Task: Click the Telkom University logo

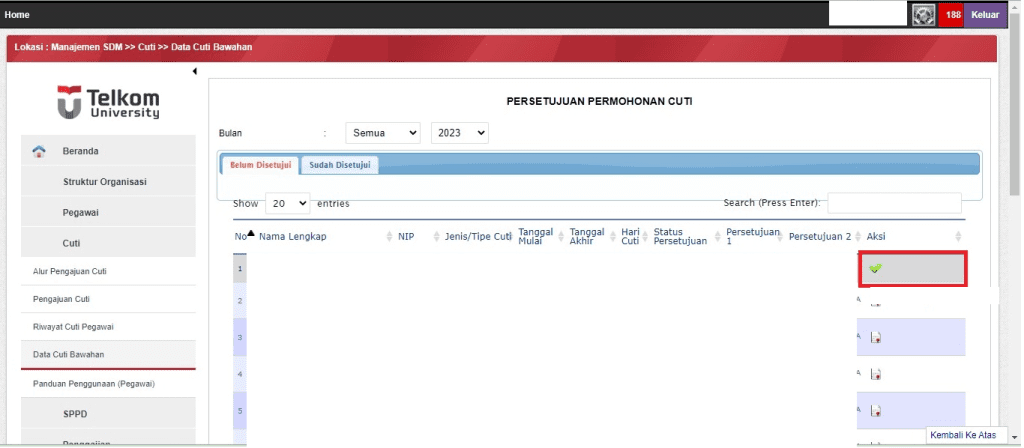Action: (x=108, y=103)
